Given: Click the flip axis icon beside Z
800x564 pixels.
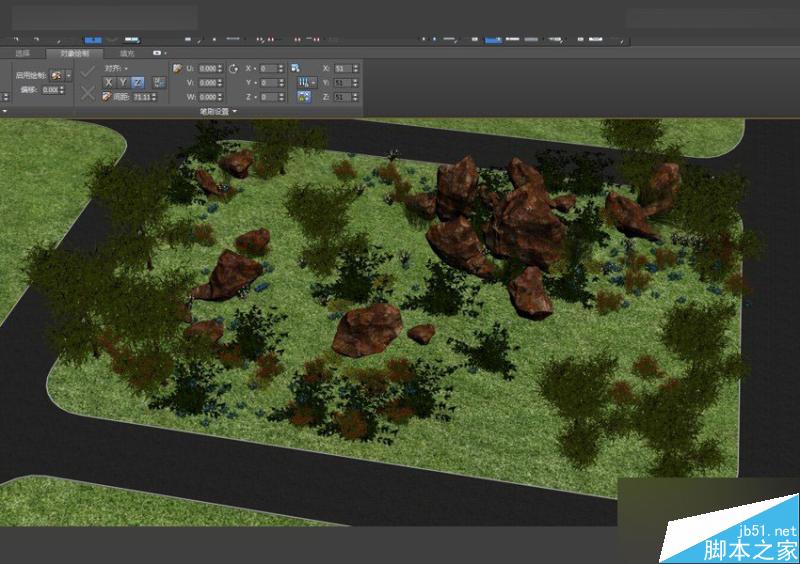Looking at the screenshot, I should (x=158, y=82).
